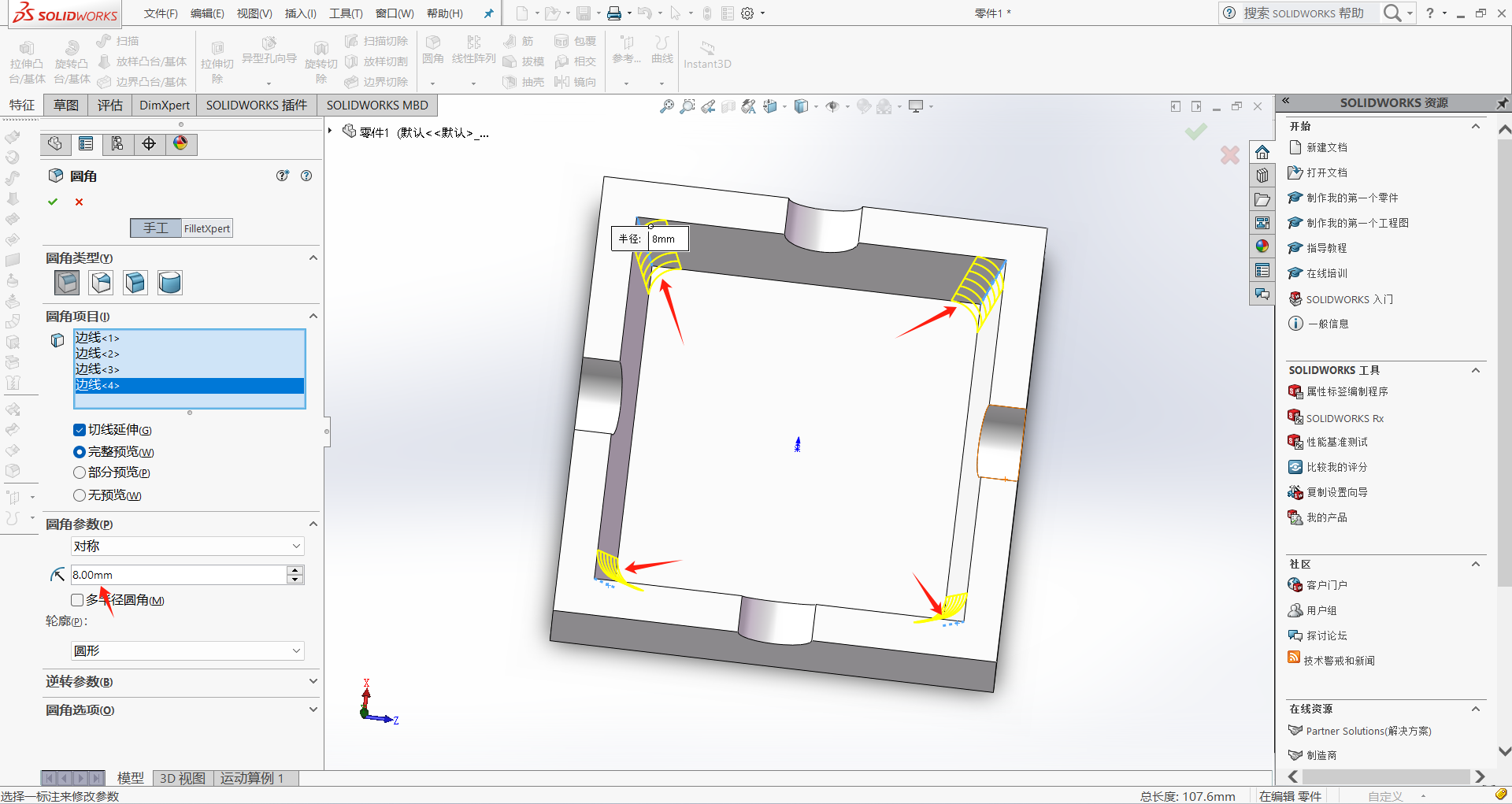1512x804 pixels.
Task: Open SOLIDWORKS Resources home icon in task pane
Action: point(1262,152)
